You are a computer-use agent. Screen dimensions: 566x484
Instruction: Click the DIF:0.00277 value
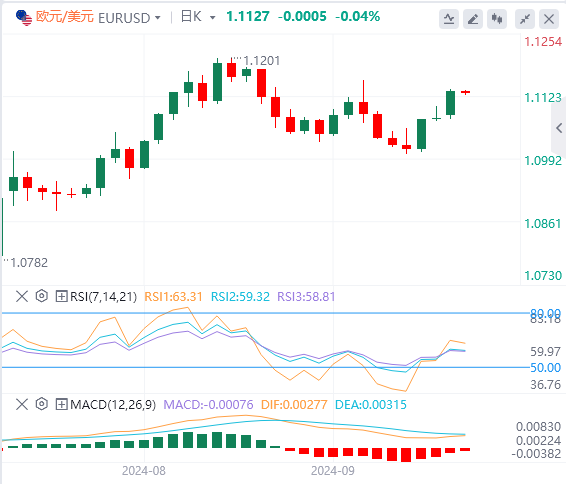294,405
